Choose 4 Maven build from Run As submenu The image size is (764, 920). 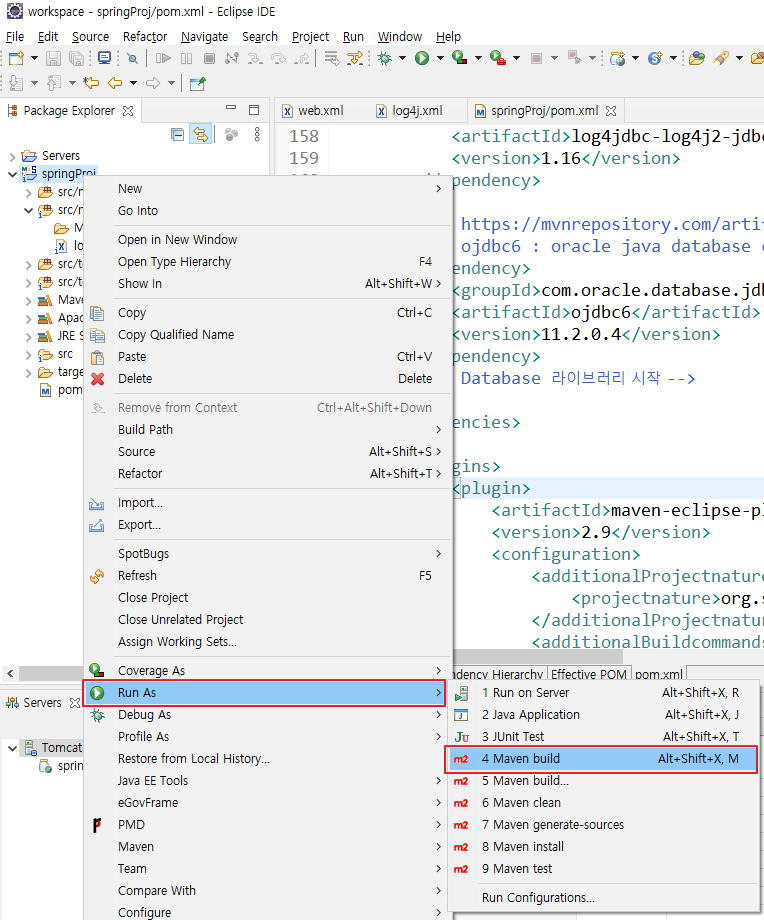(x=601, y=759)
